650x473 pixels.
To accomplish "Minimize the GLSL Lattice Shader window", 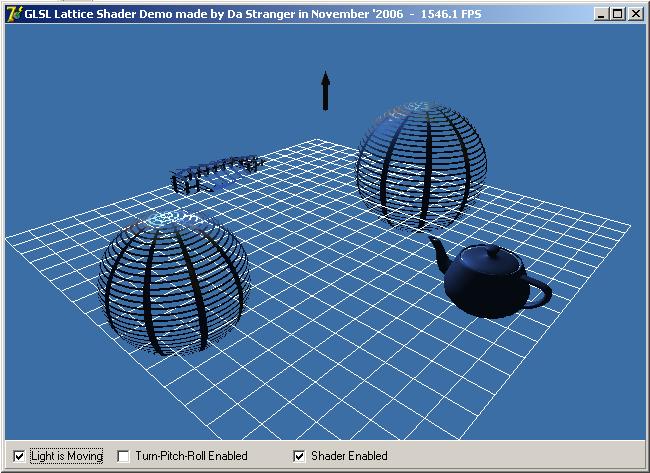I will tap(601, 14).
